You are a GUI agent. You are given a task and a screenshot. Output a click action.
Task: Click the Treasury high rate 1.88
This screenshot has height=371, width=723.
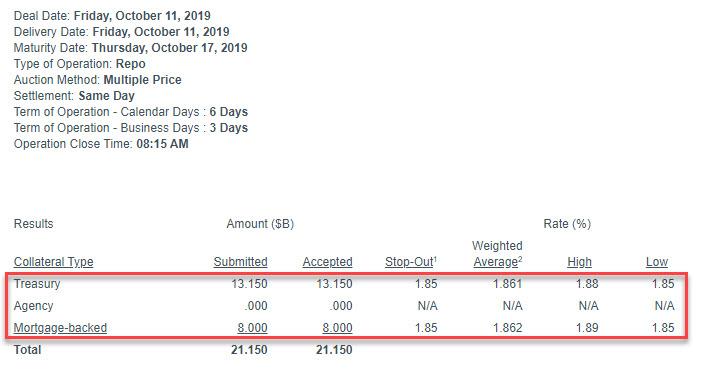click(587, 284)
